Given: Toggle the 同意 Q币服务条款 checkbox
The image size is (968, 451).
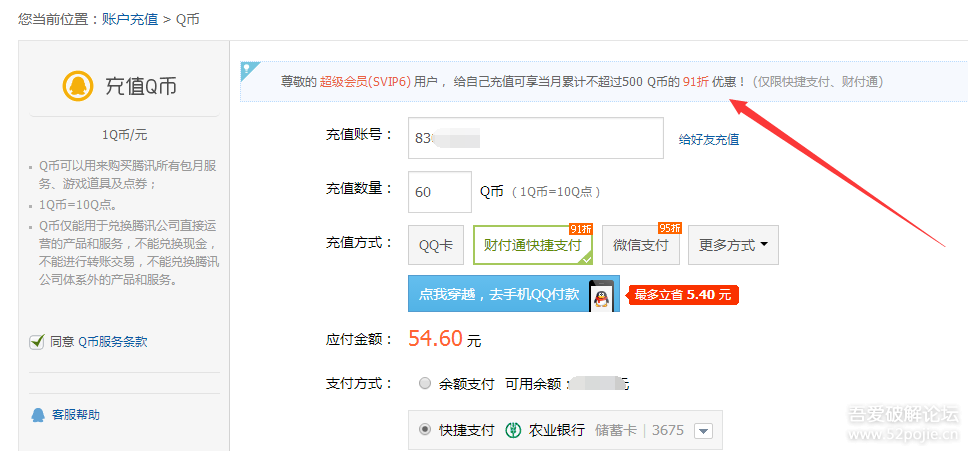Looking at the screenshot, I should pos(37,341).
